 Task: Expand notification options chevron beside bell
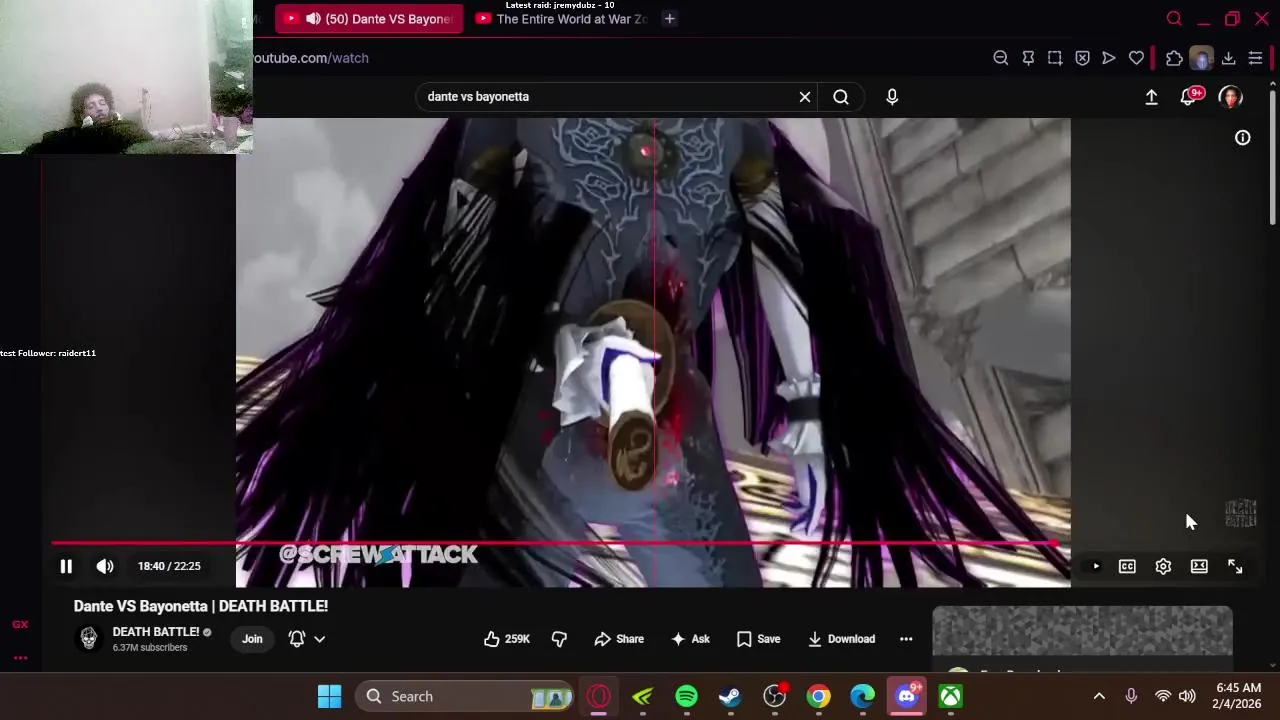[320, 639]
